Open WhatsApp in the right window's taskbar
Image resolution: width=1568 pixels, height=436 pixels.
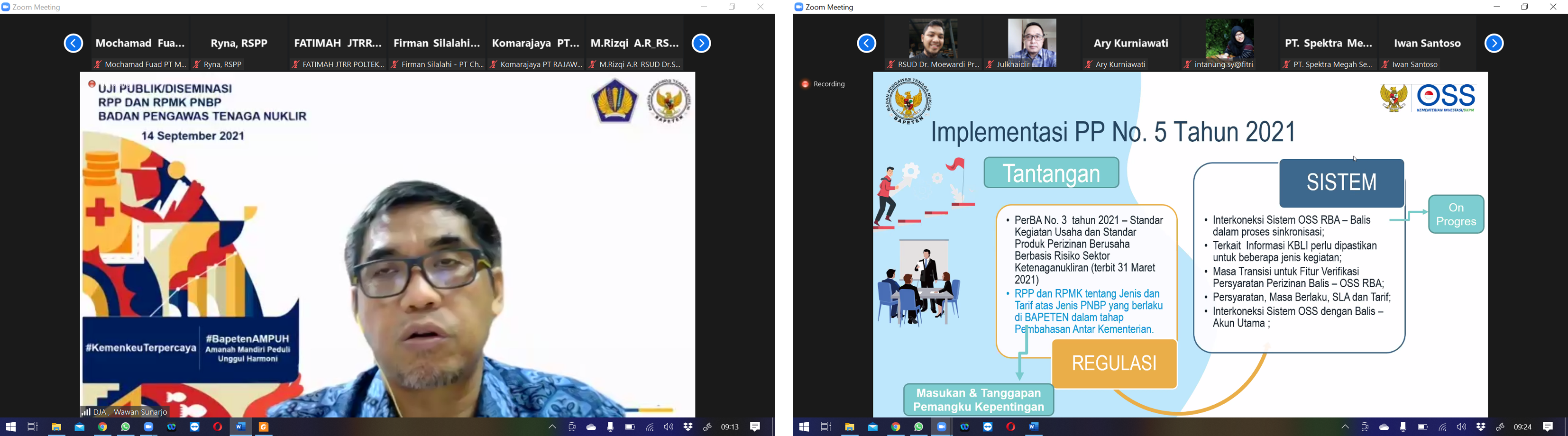919,427
